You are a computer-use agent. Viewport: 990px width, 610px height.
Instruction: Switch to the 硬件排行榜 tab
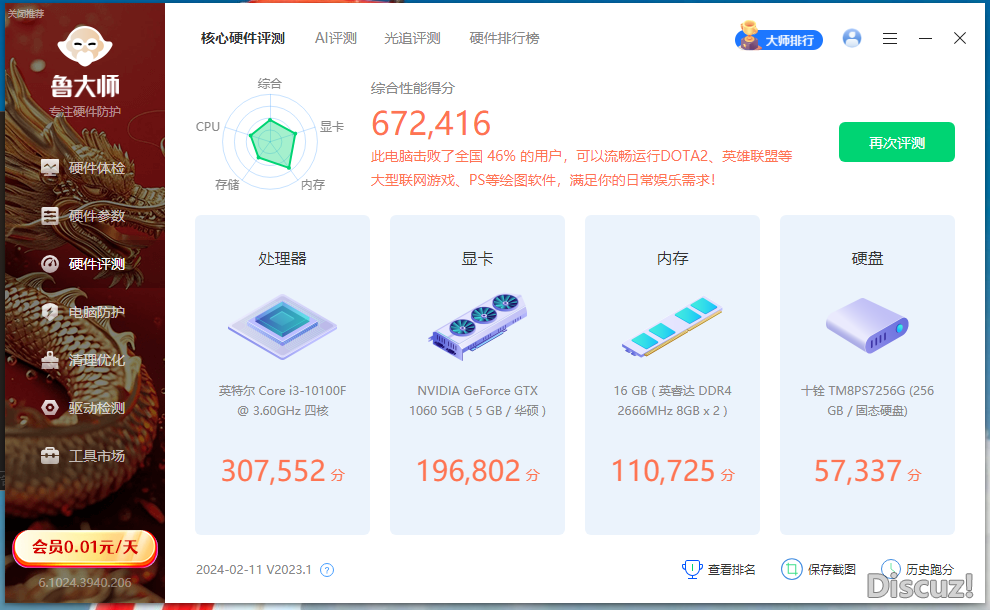coord(504,39)
